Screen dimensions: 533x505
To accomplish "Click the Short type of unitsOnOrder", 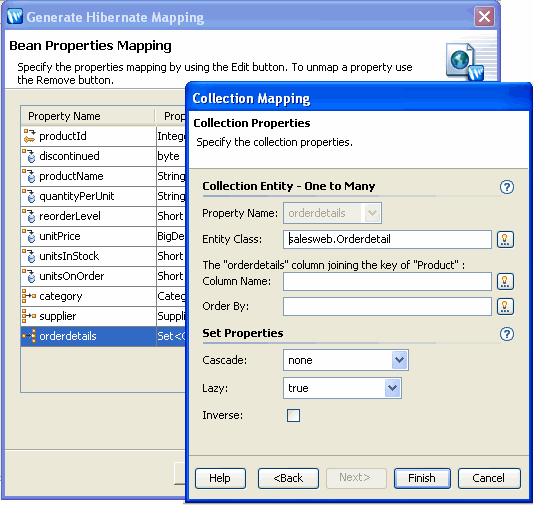I will click(170, 276).
